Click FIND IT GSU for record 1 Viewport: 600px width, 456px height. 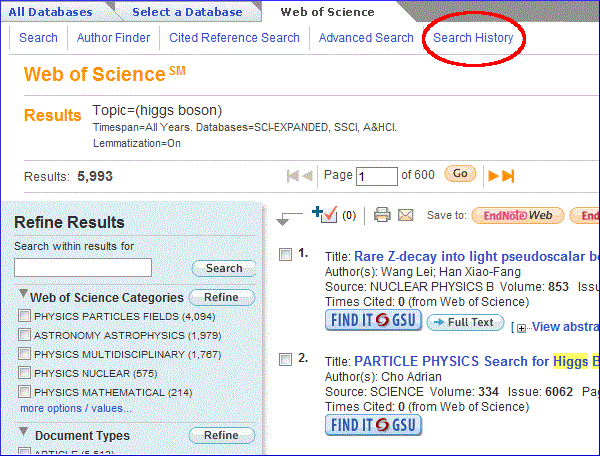tap(373, 320)
